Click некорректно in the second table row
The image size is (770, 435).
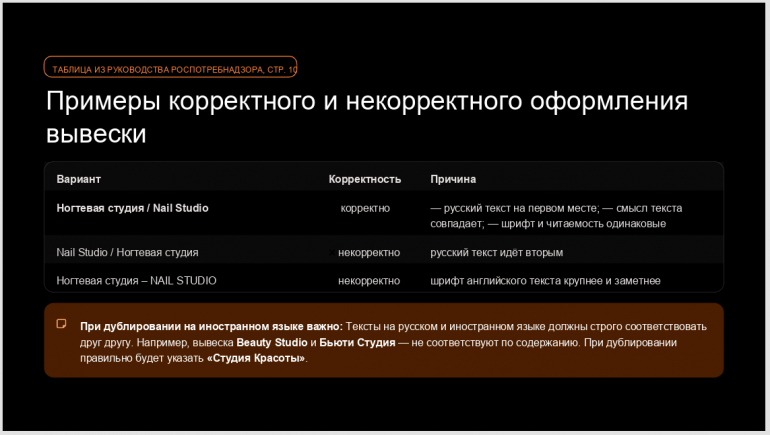click(x=368, y=252)
